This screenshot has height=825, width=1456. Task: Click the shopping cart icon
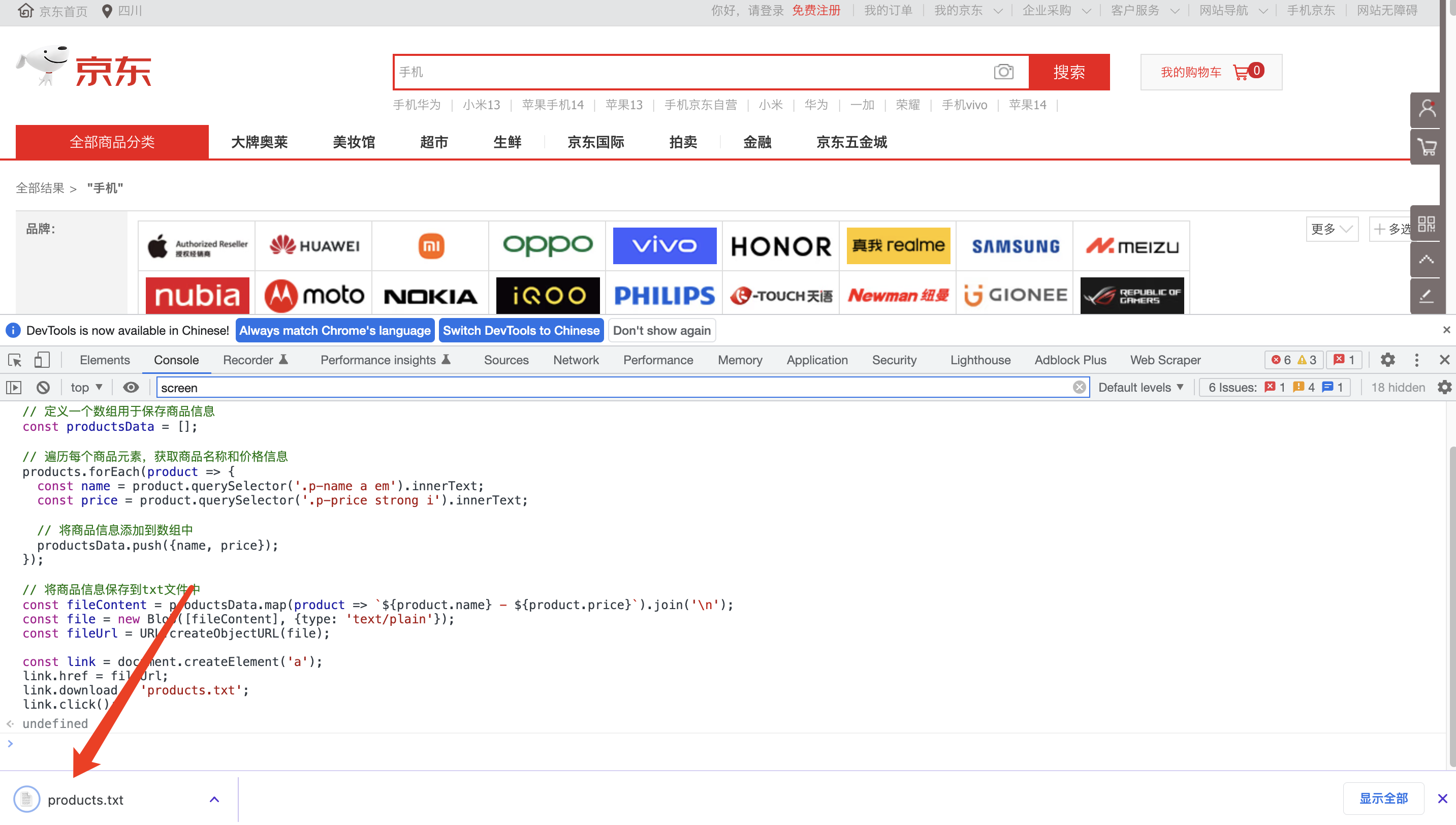tap(1241, 72)
